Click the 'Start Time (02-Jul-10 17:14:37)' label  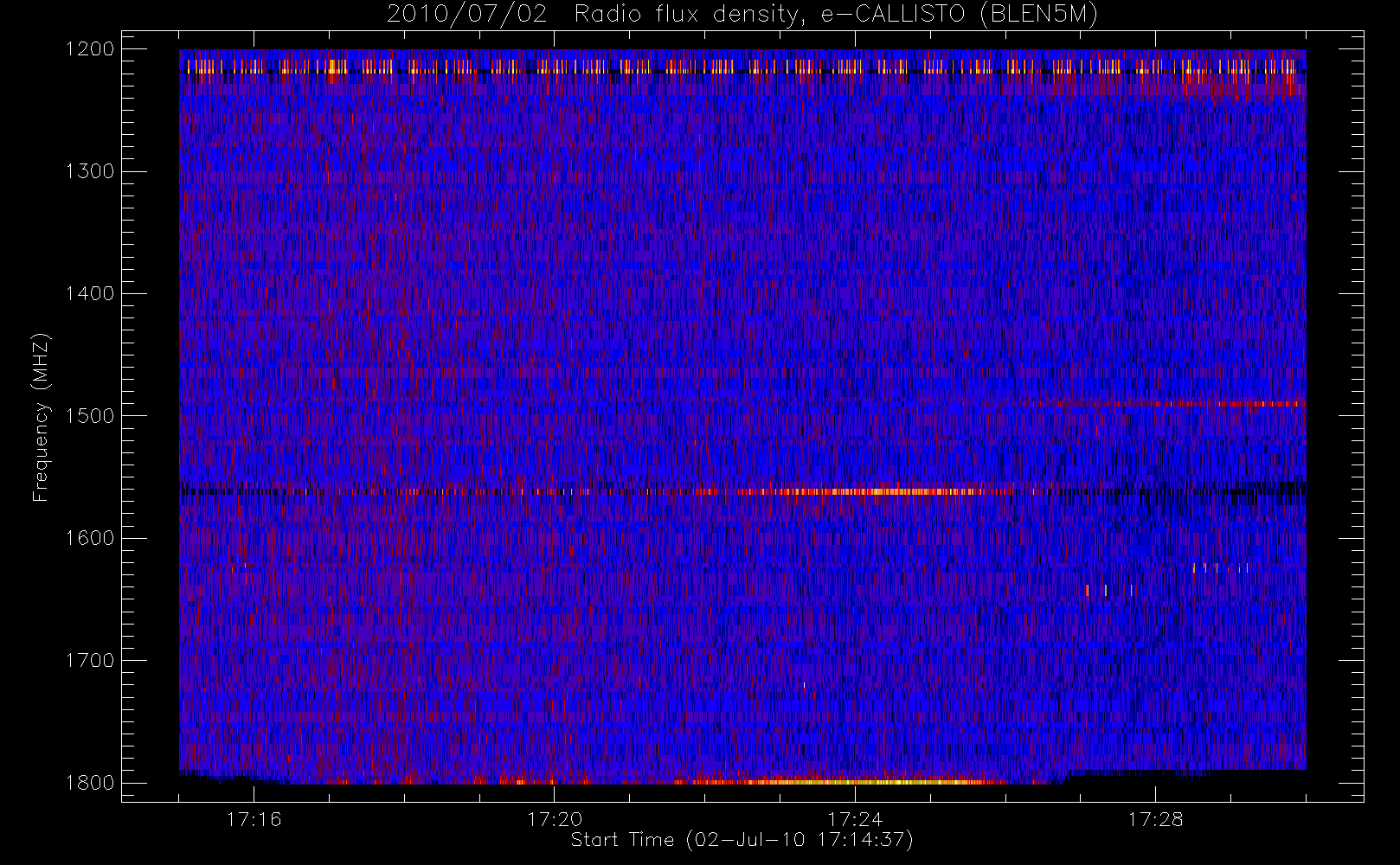(742, 840)
